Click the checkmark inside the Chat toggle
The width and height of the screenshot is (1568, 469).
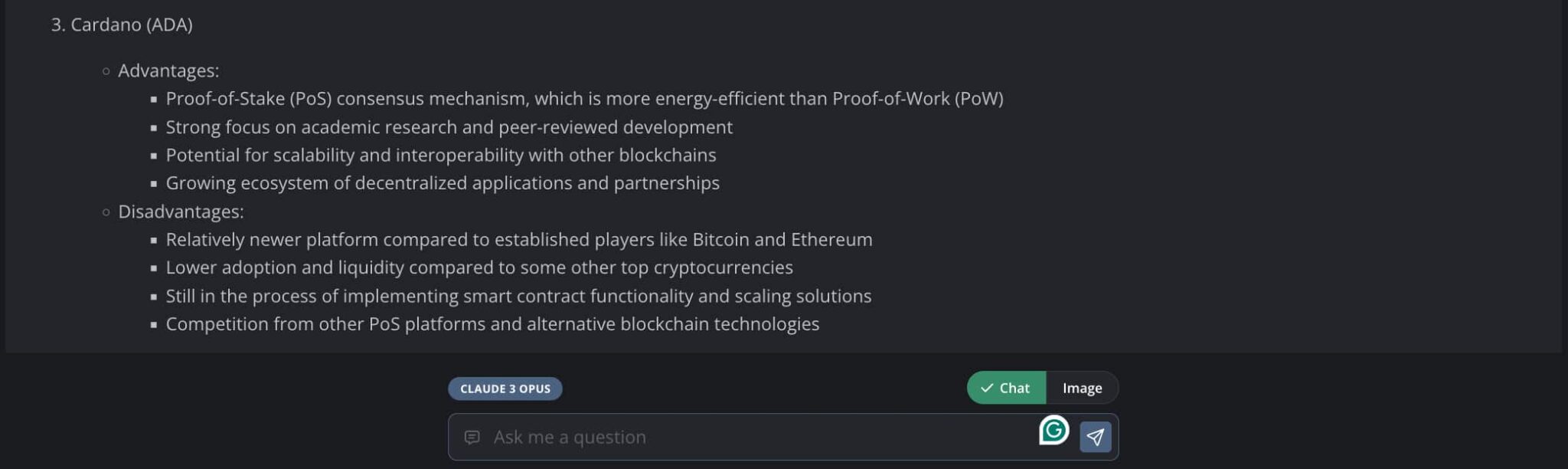[x=988, y=388]
